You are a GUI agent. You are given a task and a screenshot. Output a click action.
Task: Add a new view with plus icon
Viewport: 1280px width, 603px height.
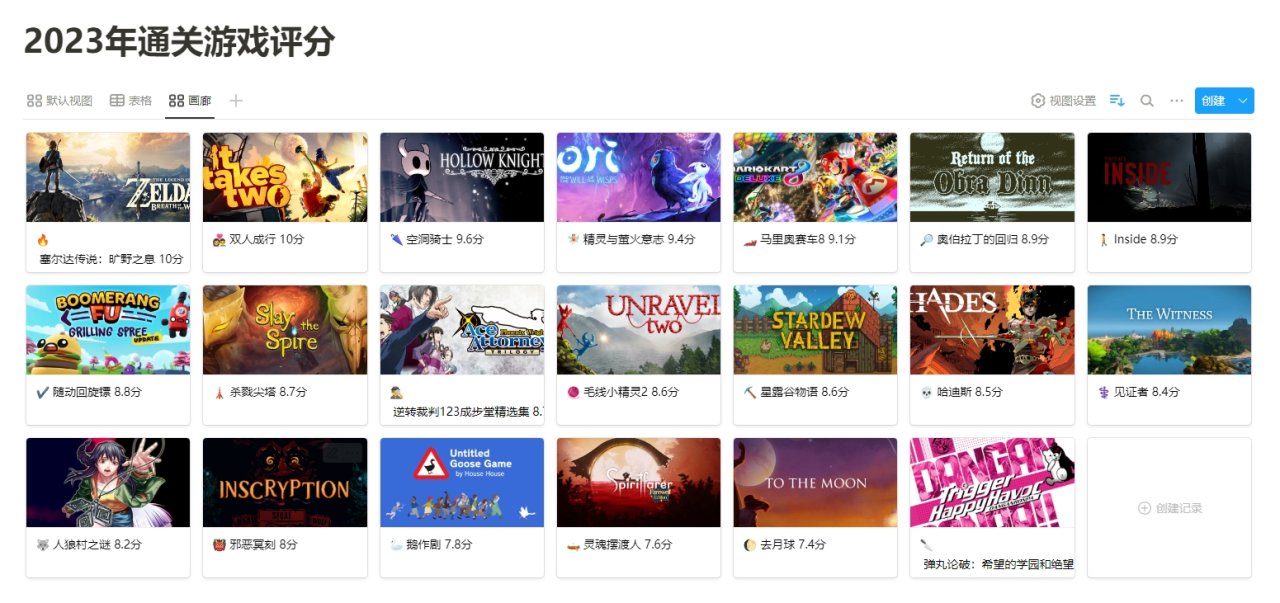236,101
